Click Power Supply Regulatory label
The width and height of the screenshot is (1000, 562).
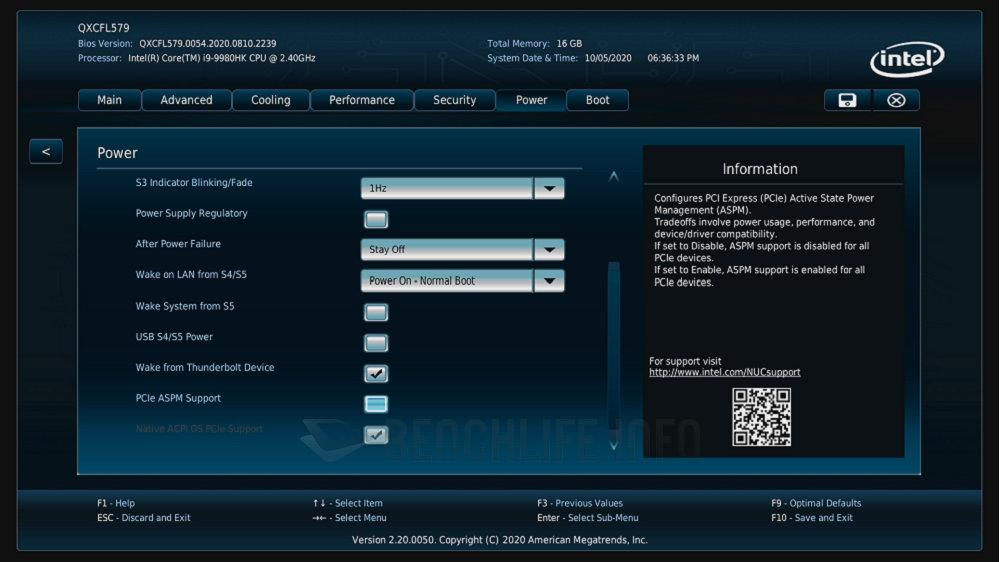click(191, 213)
